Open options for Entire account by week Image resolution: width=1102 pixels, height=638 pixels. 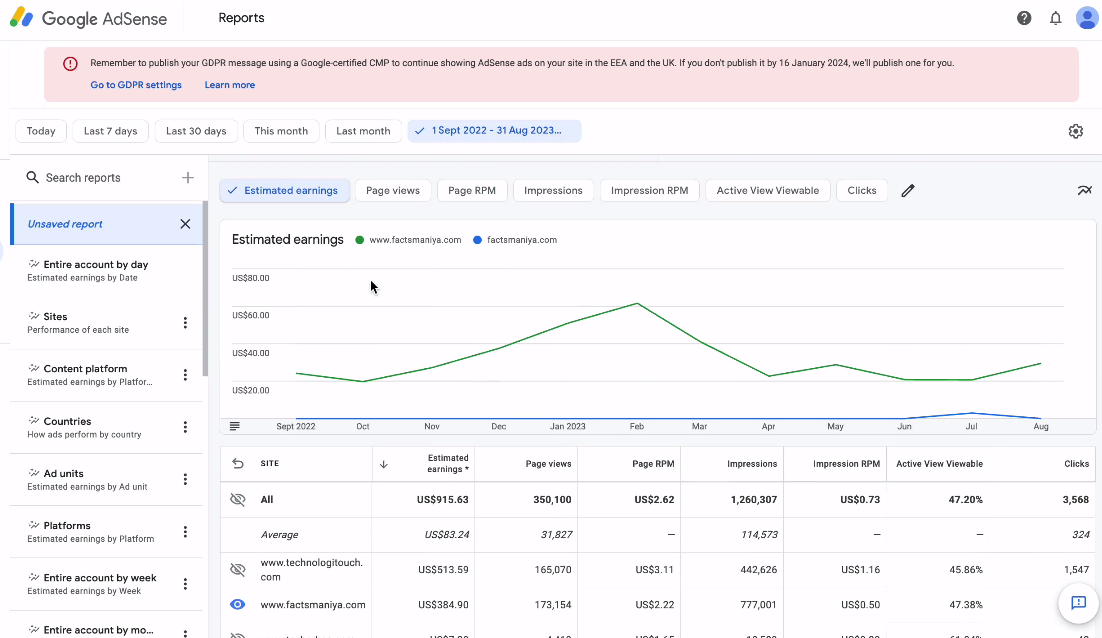click(185, 584)
